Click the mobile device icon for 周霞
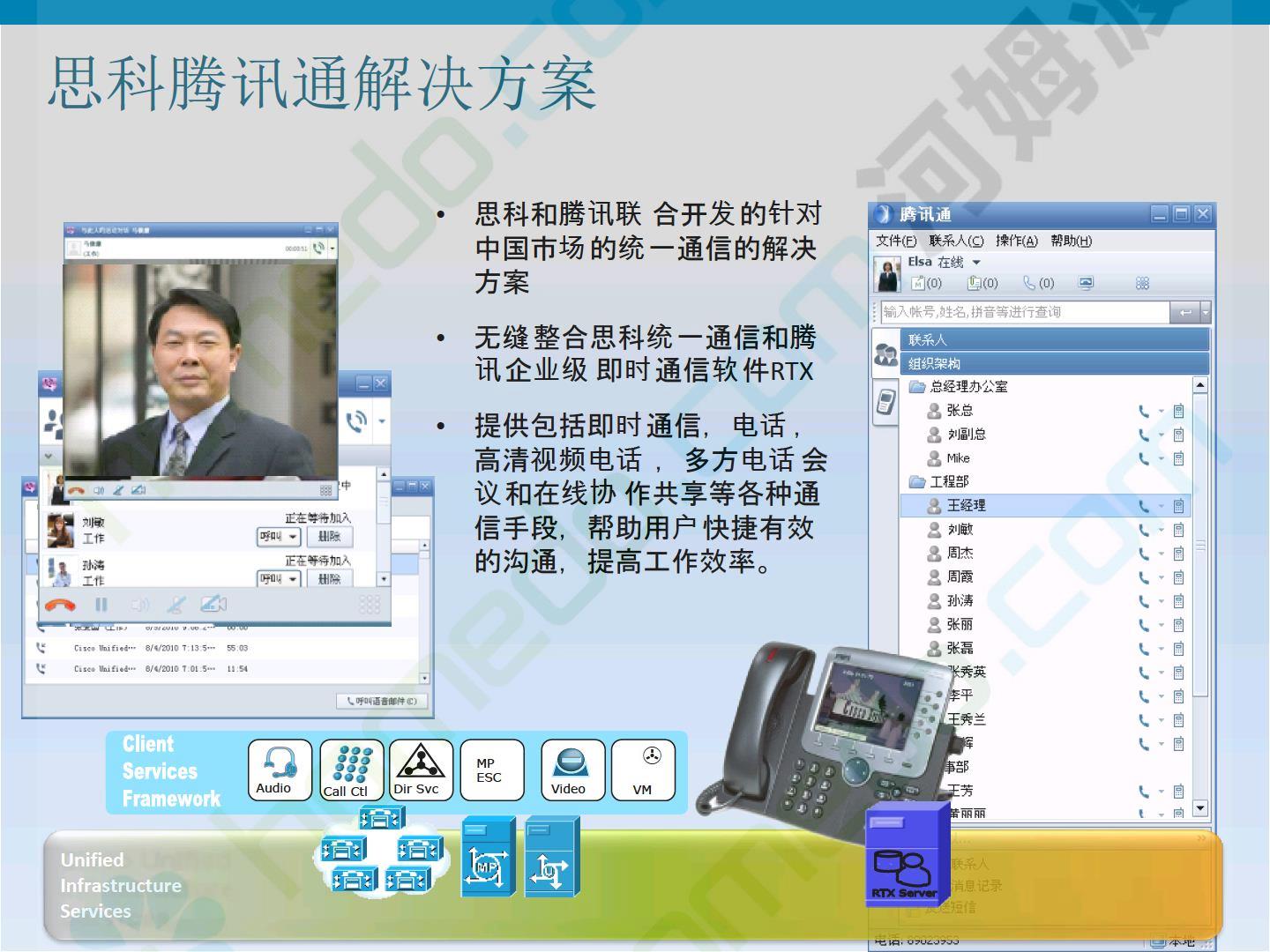Screen dimensions: 1270x952 [x=1178, y=577]
